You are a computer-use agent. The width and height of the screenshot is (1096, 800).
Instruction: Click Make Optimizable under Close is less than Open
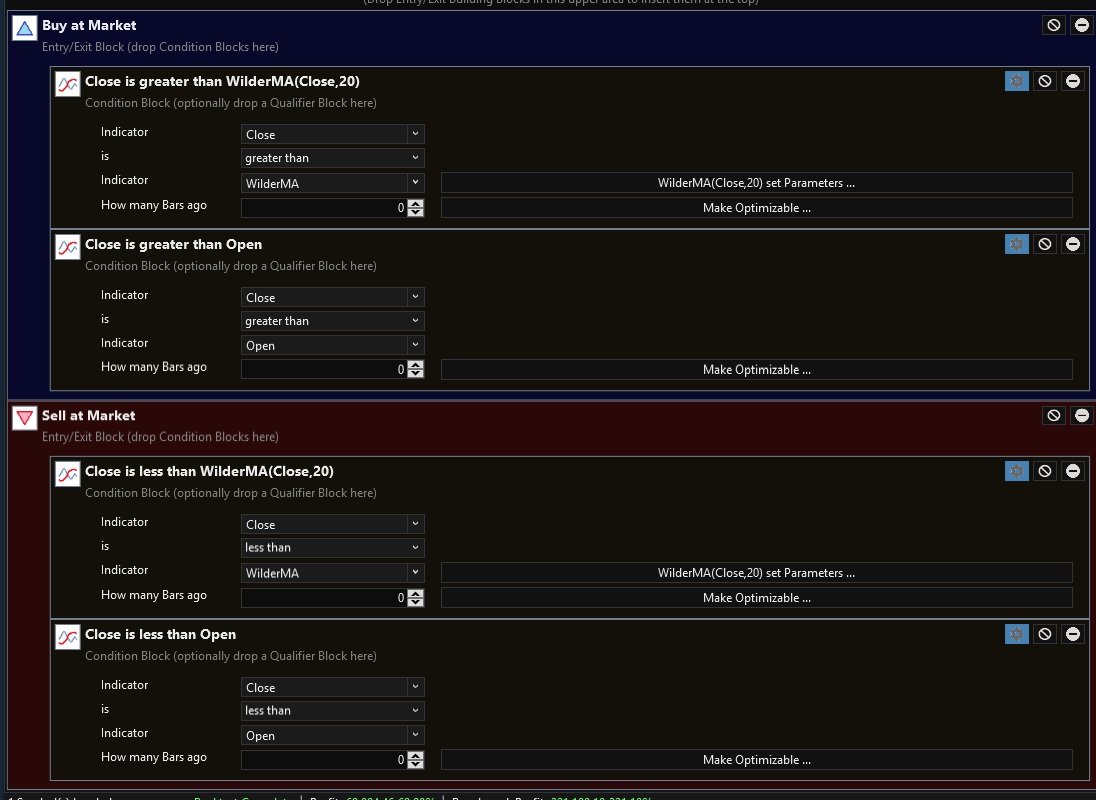coord(756,760)
